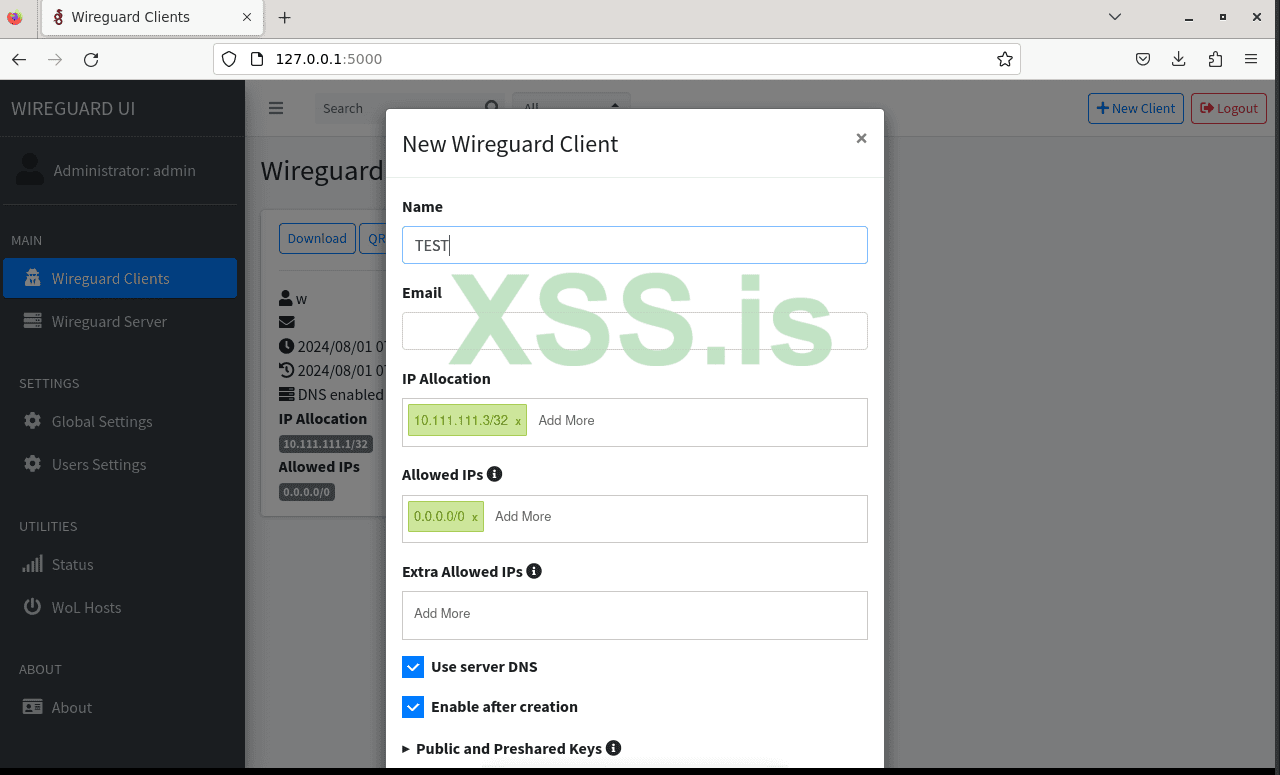
Task: Click the Status signal bars icon
Action: [x=33, y=564]
